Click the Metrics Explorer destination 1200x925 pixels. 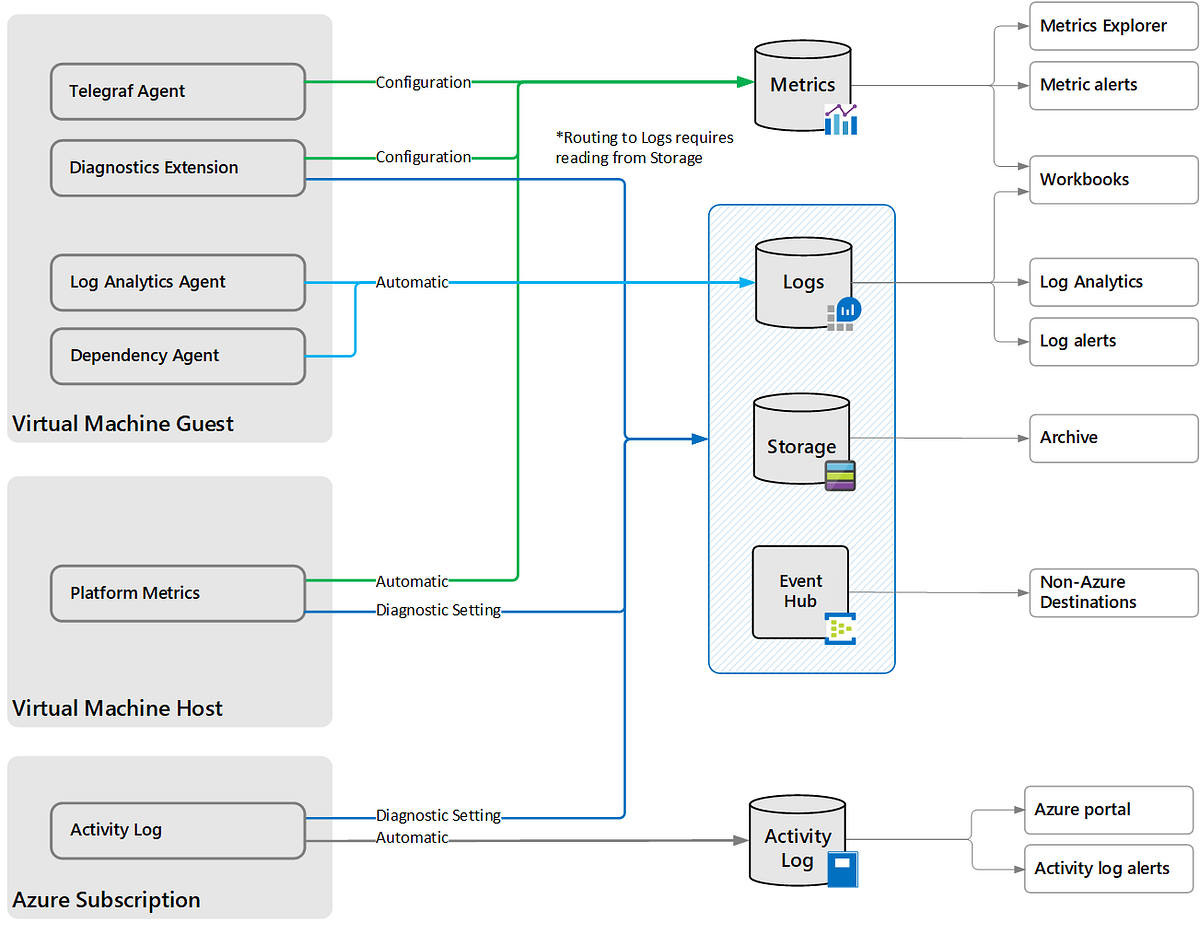tap(1113, 26)
